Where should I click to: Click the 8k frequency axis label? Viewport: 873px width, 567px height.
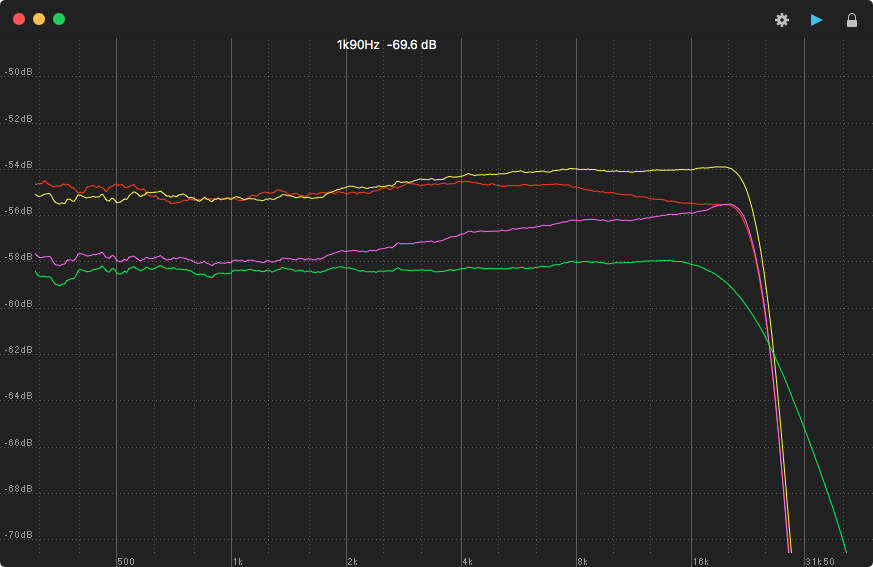tap(581, 561)
